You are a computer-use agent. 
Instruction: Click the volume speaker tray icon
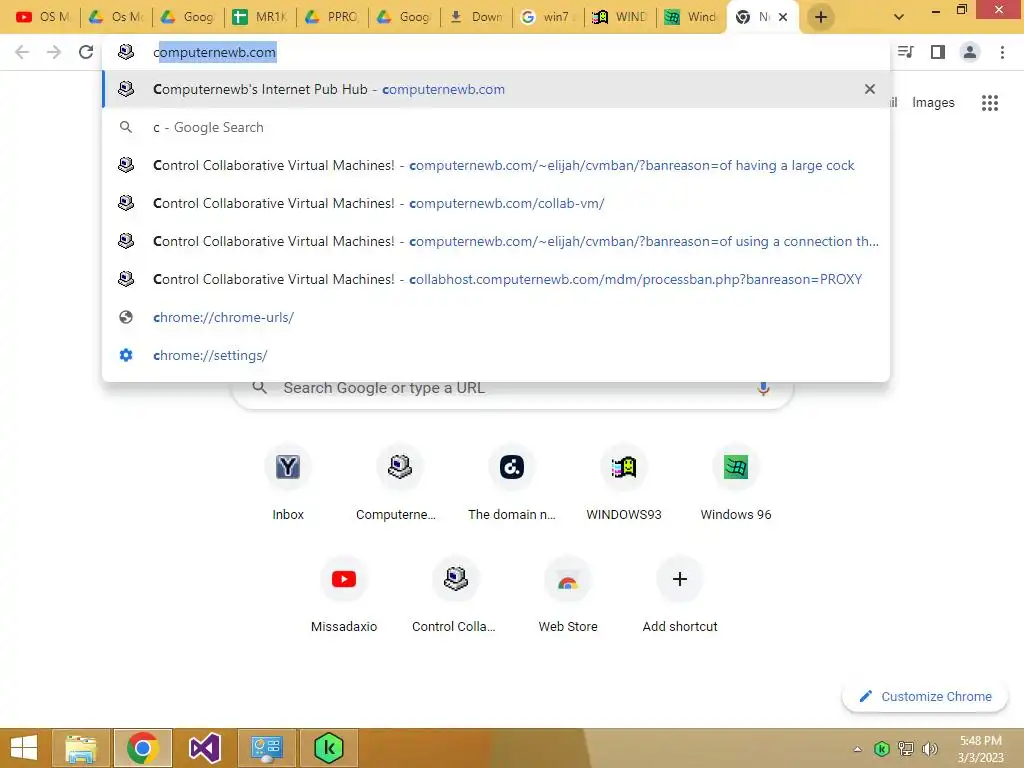[929, 749]
